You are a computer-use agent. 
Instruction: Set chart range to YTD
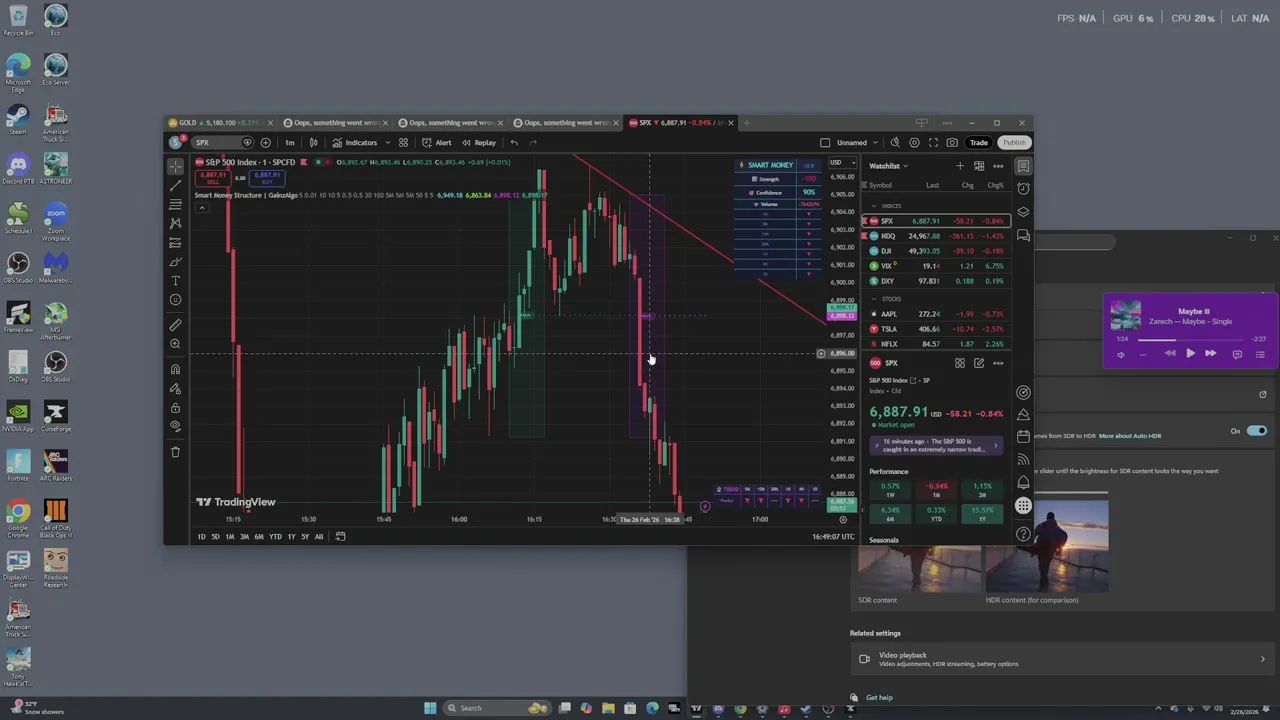(275, 537)
